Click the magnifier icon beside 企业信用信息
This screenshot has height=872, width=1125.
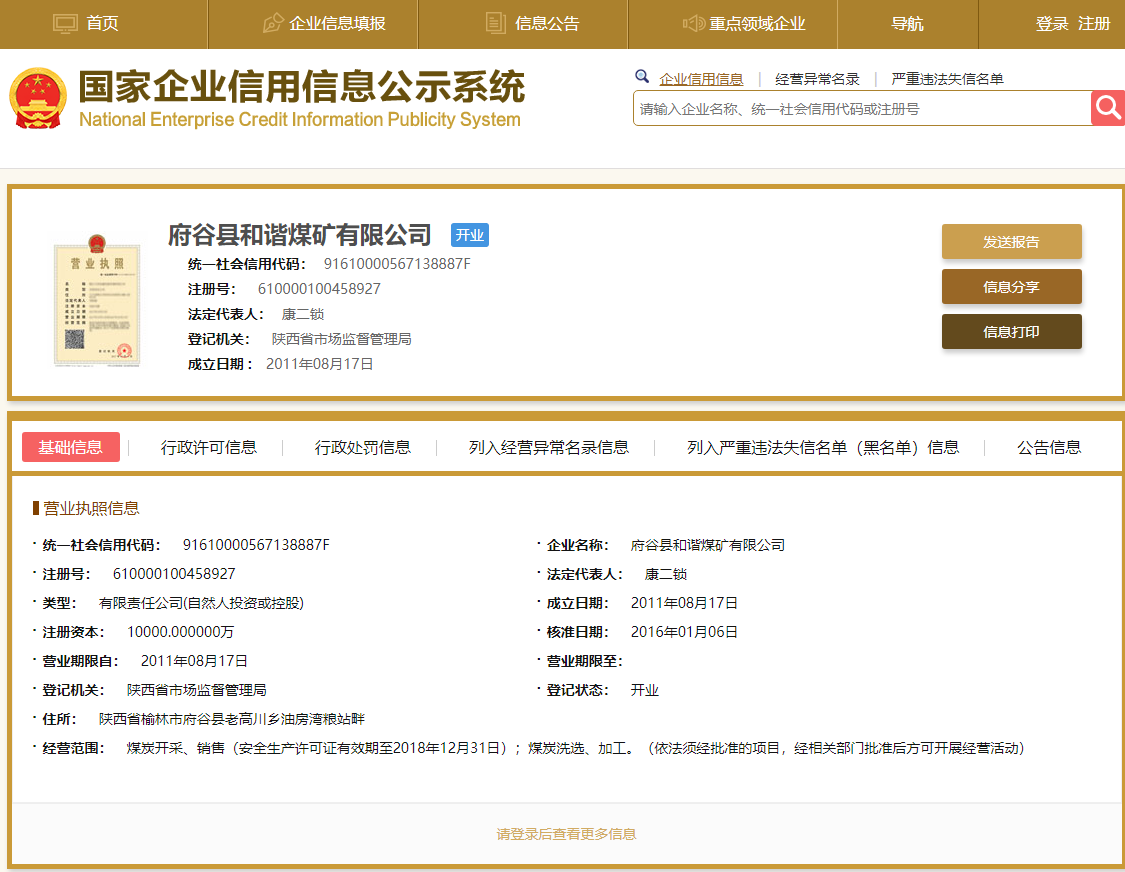point(642,77)
